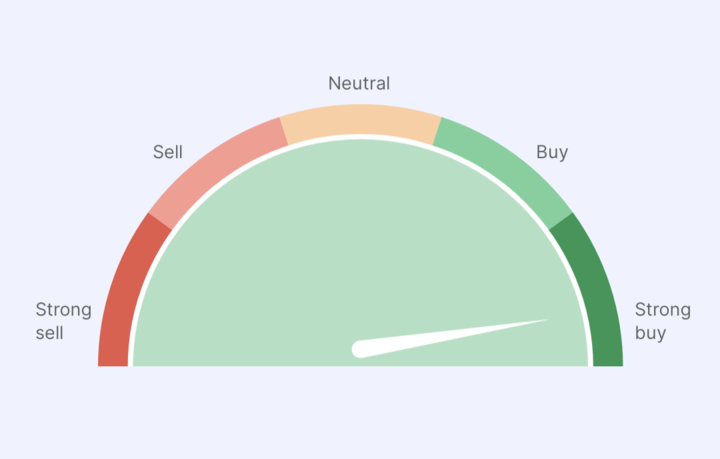Select the orange Neutral arc segment
This screenshot has height=459, width=720.
point(360,120)
